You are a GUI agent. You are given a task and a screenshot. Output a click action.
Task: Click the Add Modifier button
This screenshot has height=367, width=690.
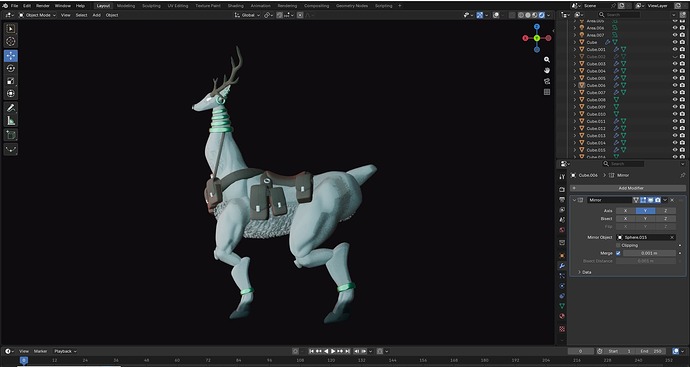[x=628, y=188]
